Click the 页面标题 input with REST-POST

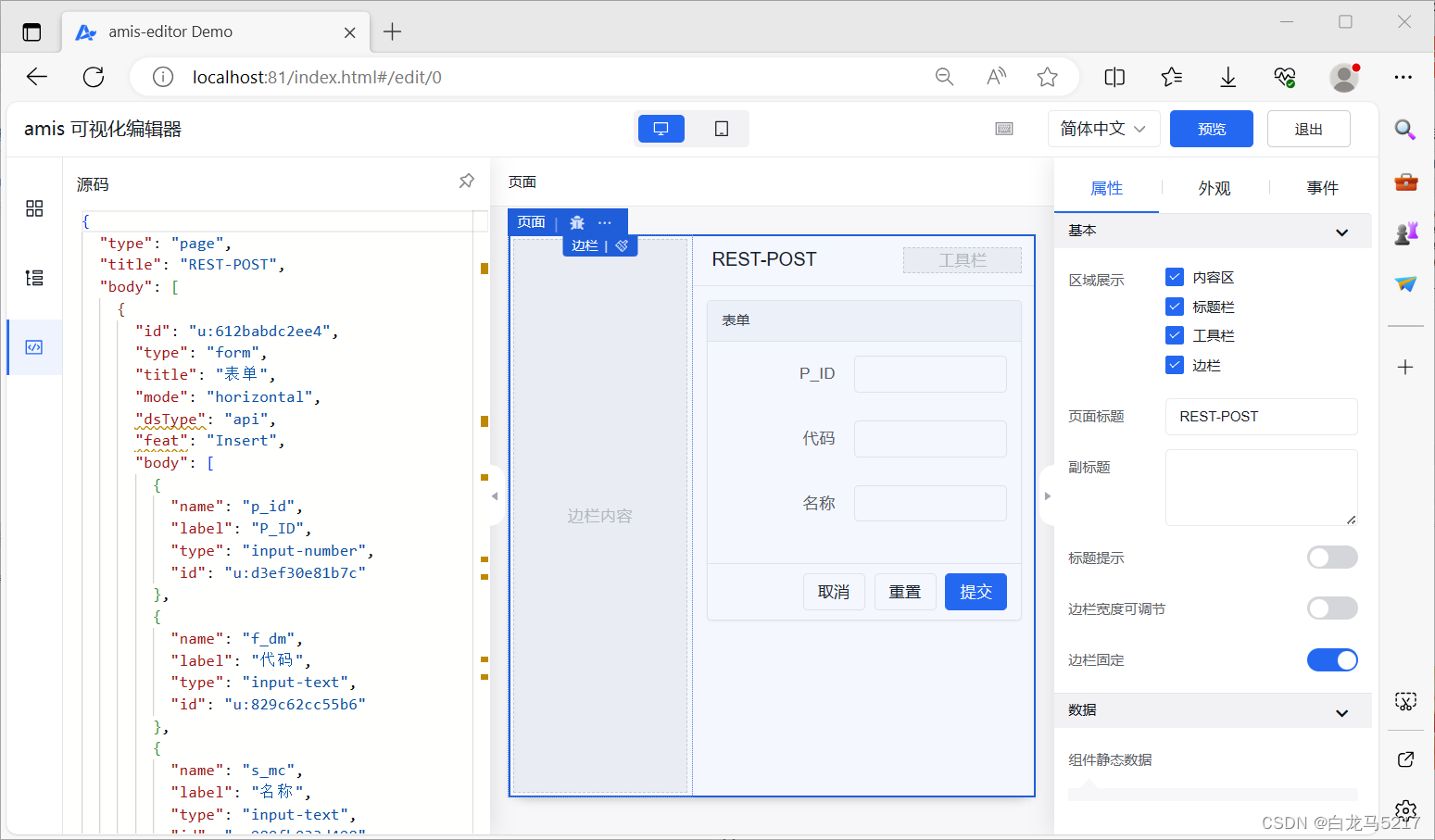(1261, 417)
